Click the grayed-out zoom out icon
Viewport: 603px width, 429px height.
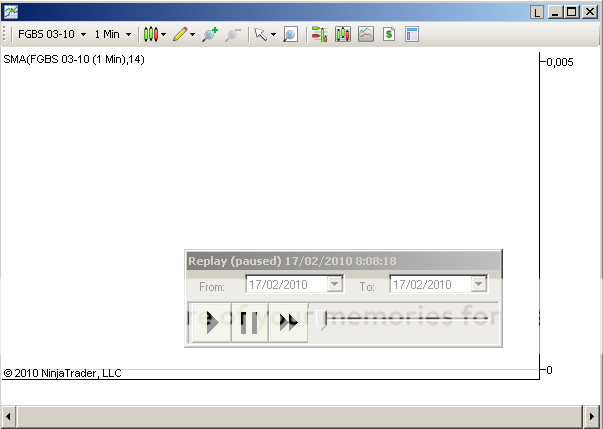click(x=233, y=34)
